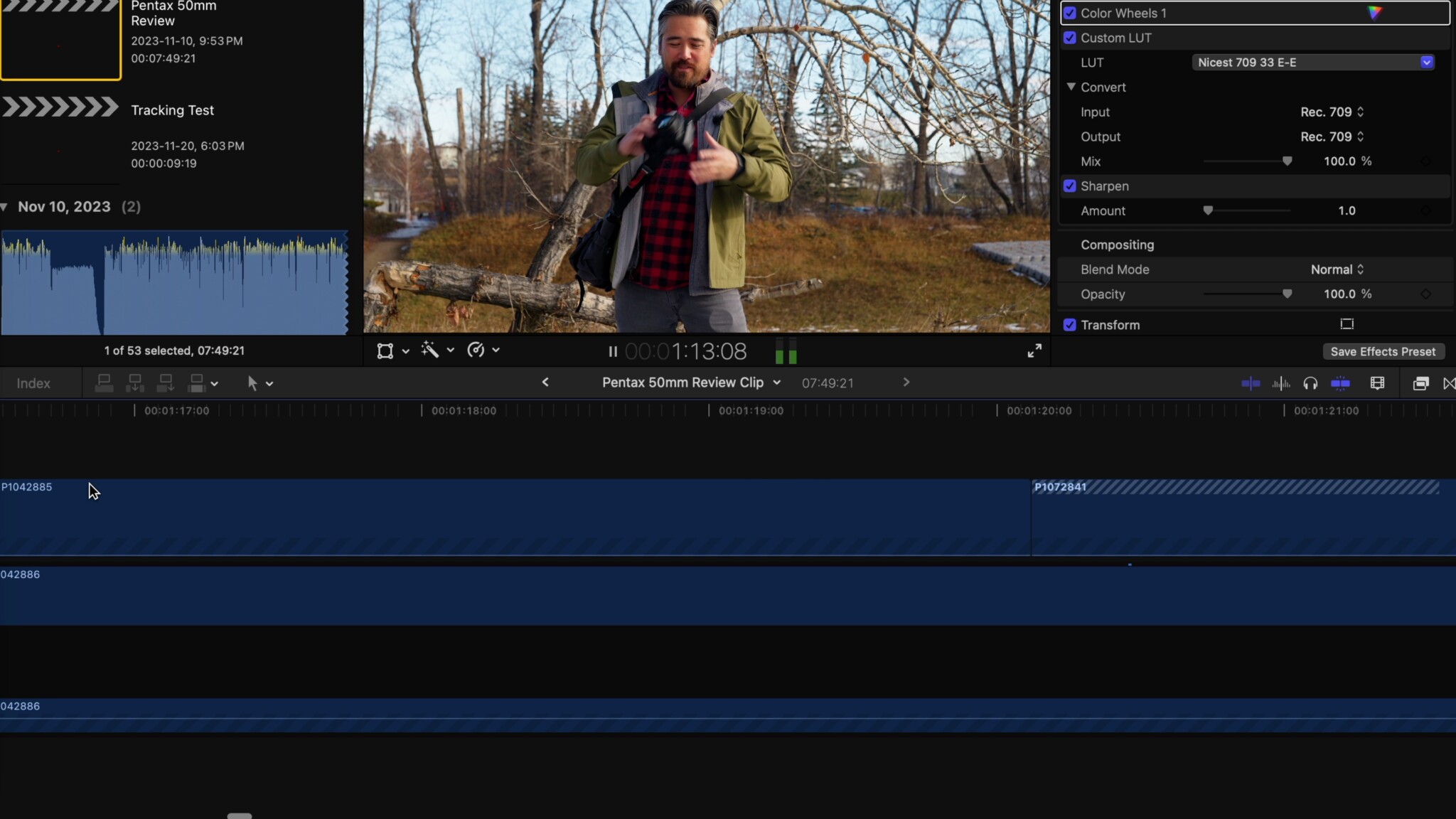Collapse the Nov 10, 2023 group
Viewport: 1456px width, 819px height.
(4, 207)
